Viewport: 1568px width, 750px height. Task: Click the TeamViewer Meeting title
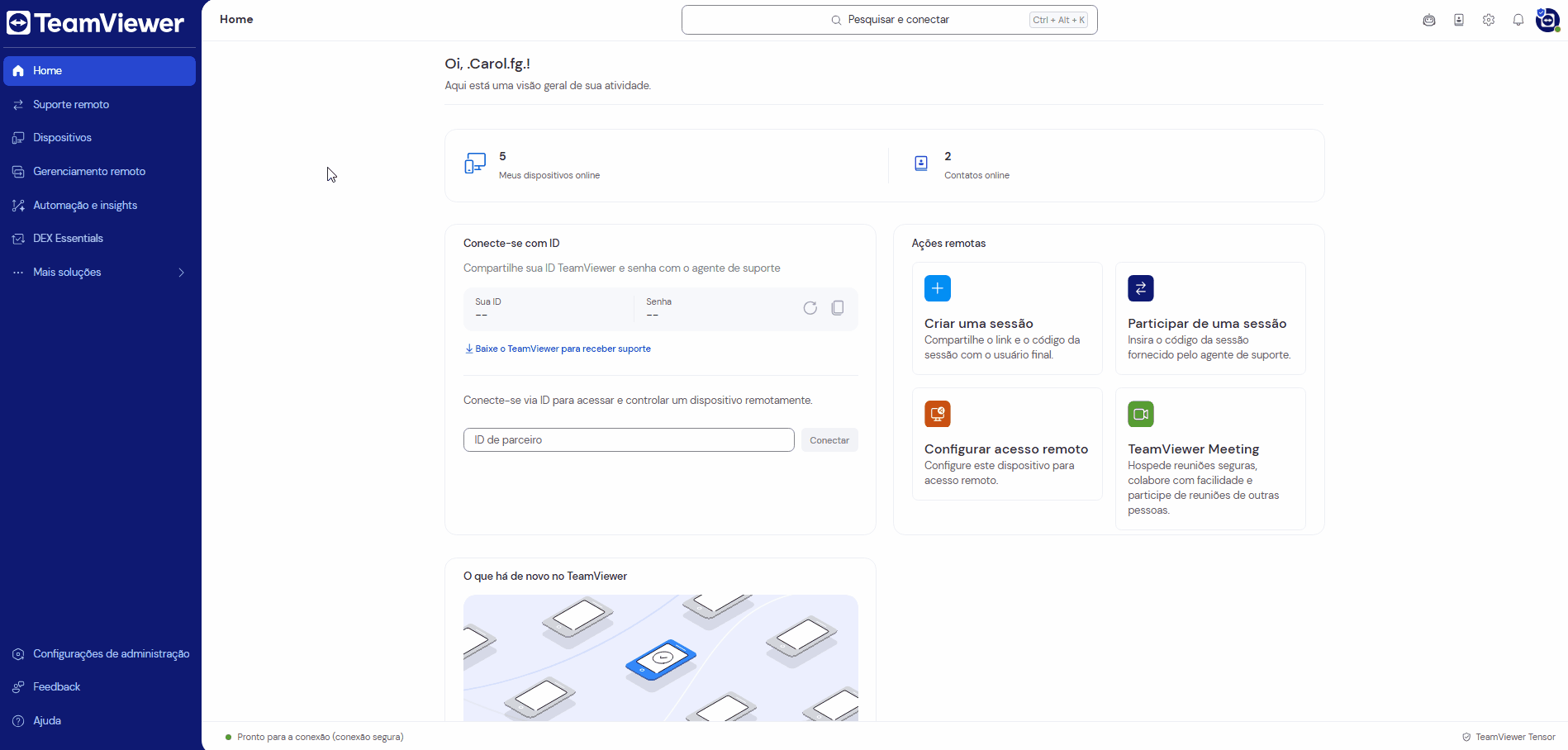1194,449
